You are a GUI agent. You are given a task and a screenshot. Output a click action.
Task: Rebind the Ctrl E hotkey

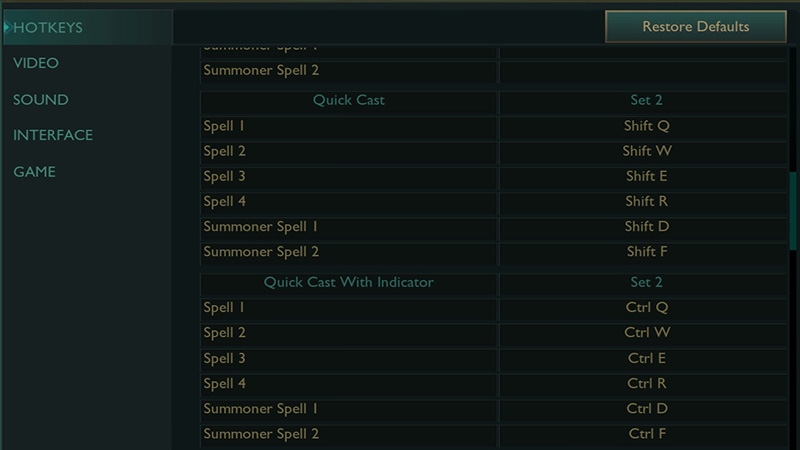click(646, 358)
